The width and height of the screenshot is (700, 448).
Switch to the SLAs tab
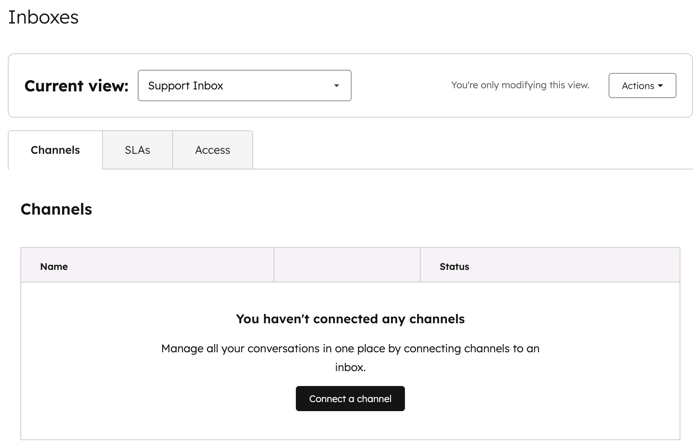point(137,150)
